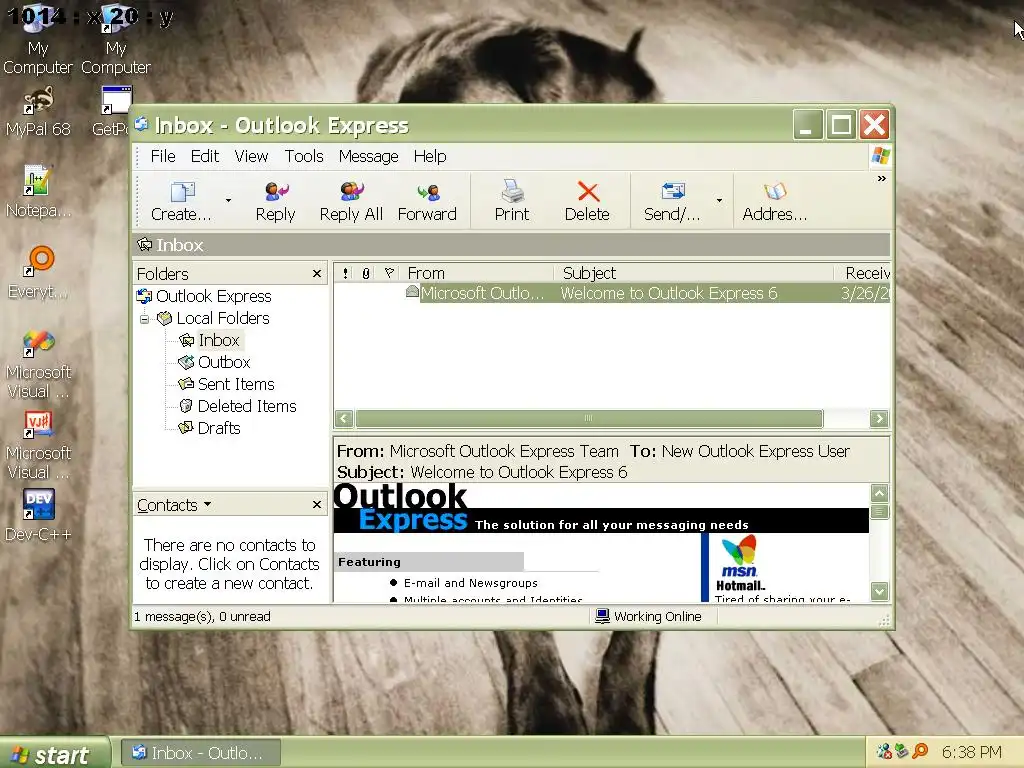Image resolution: width=1024 pixels, height=768 pixels.
Task: Print the selected message
Action: (512, 202)
